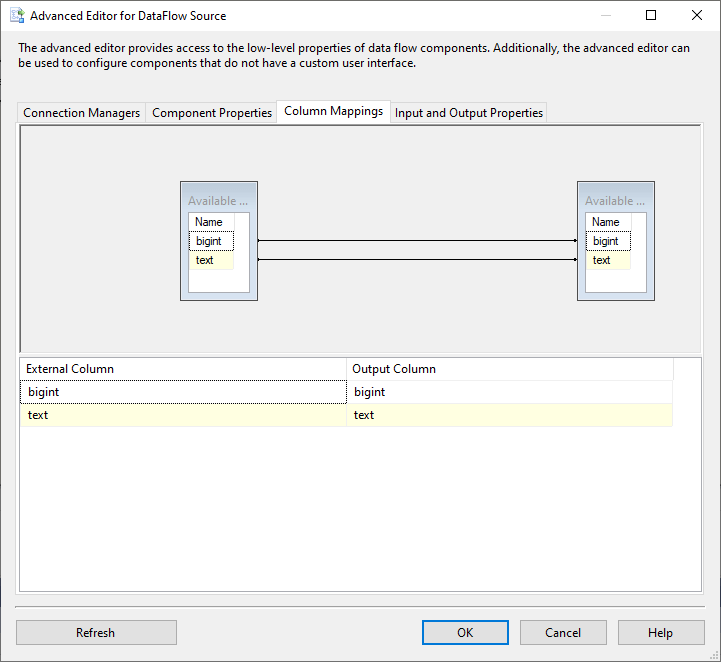Go to Input and Output Properties tab
Viewport: 721px width, 662px height.
pos(468,113)
